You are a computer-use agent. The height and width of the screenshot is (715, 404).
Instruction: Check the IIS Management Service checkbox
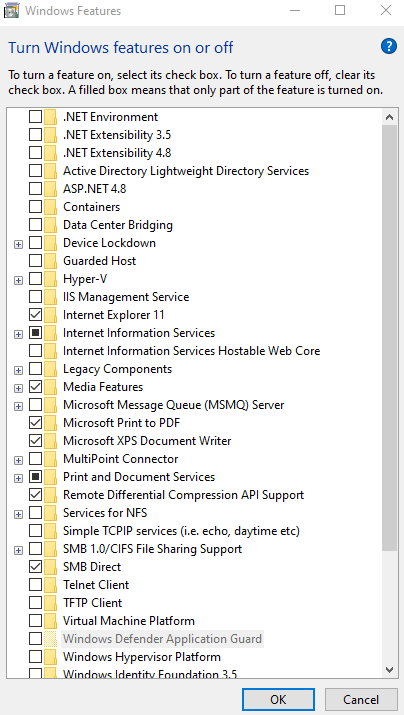(x=36, y=297)
